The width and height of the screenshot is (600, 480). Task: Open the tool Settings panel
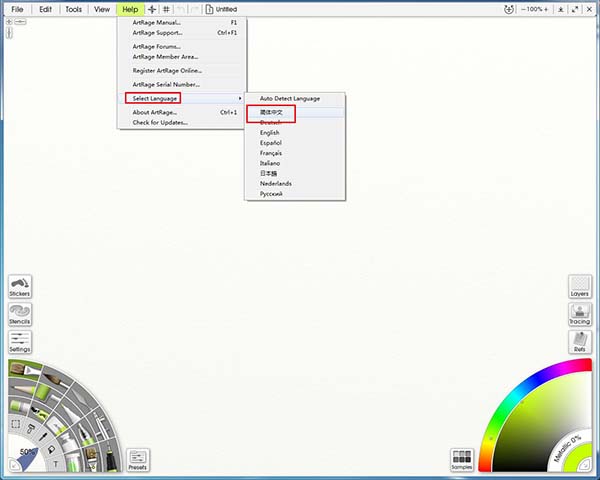(x=19, y=342)
